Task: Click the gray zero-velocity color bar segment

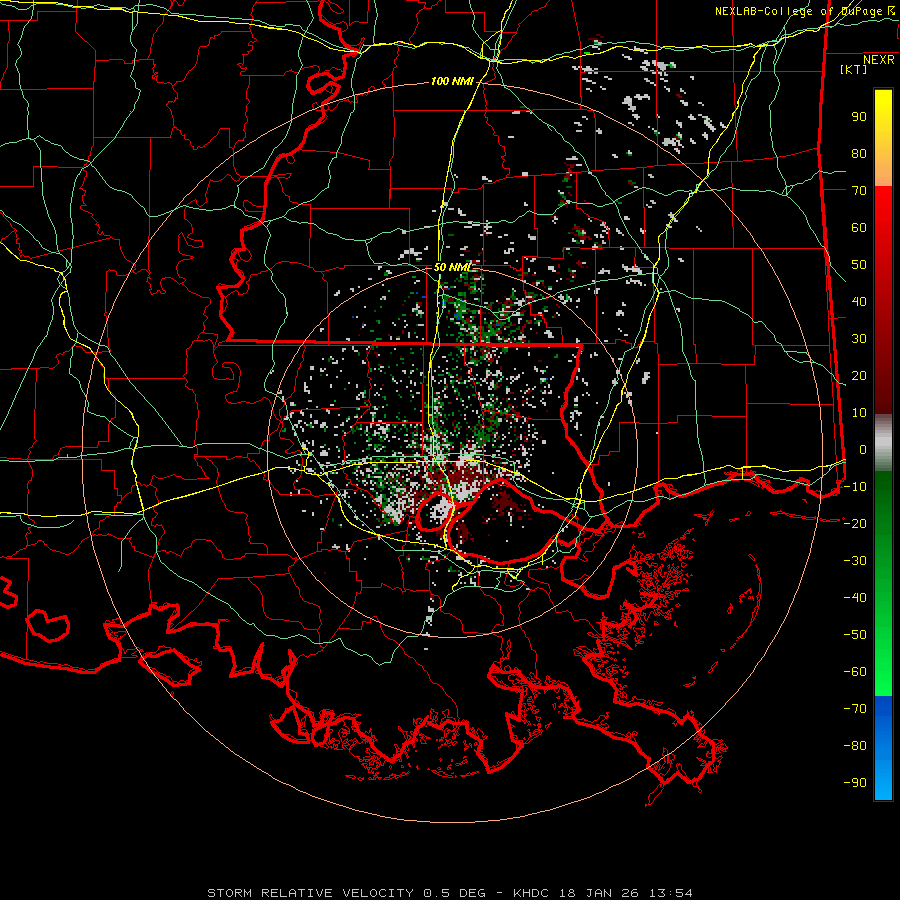Action: click(883, 443)
